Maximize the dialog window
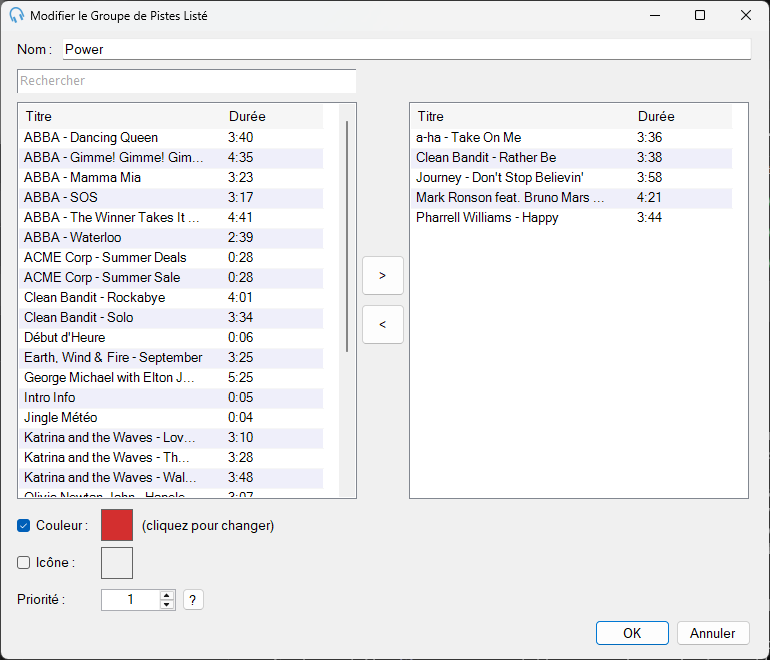This screenshot has width=770, height=660. [700, 15]
